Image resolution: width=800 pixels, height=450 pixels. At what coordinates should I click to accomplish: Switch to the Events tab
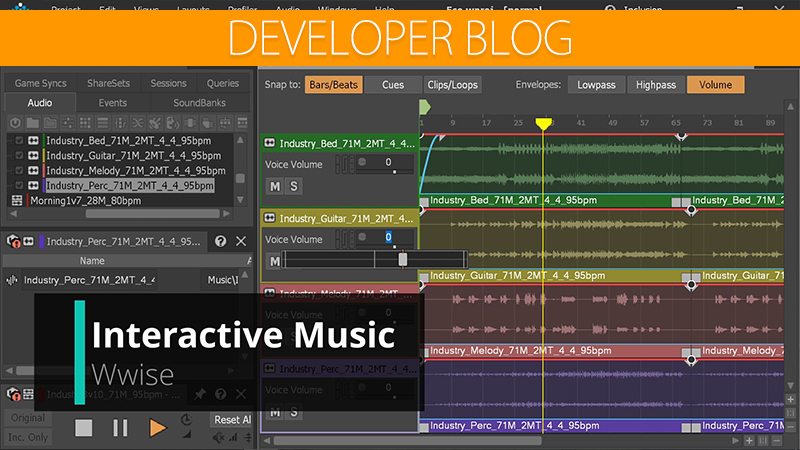113,103
